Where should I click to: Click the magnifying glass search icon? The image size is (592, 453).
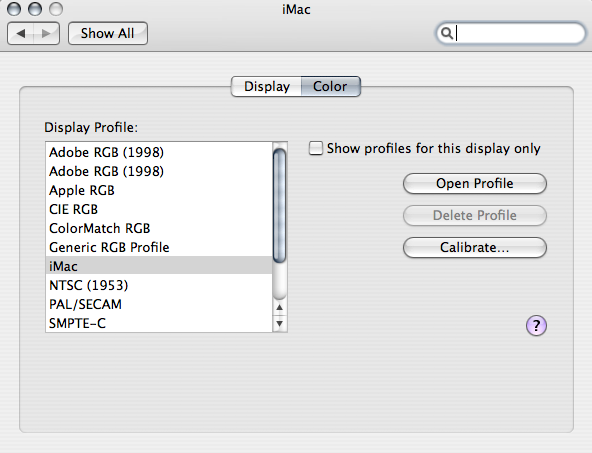click(447, 33)
